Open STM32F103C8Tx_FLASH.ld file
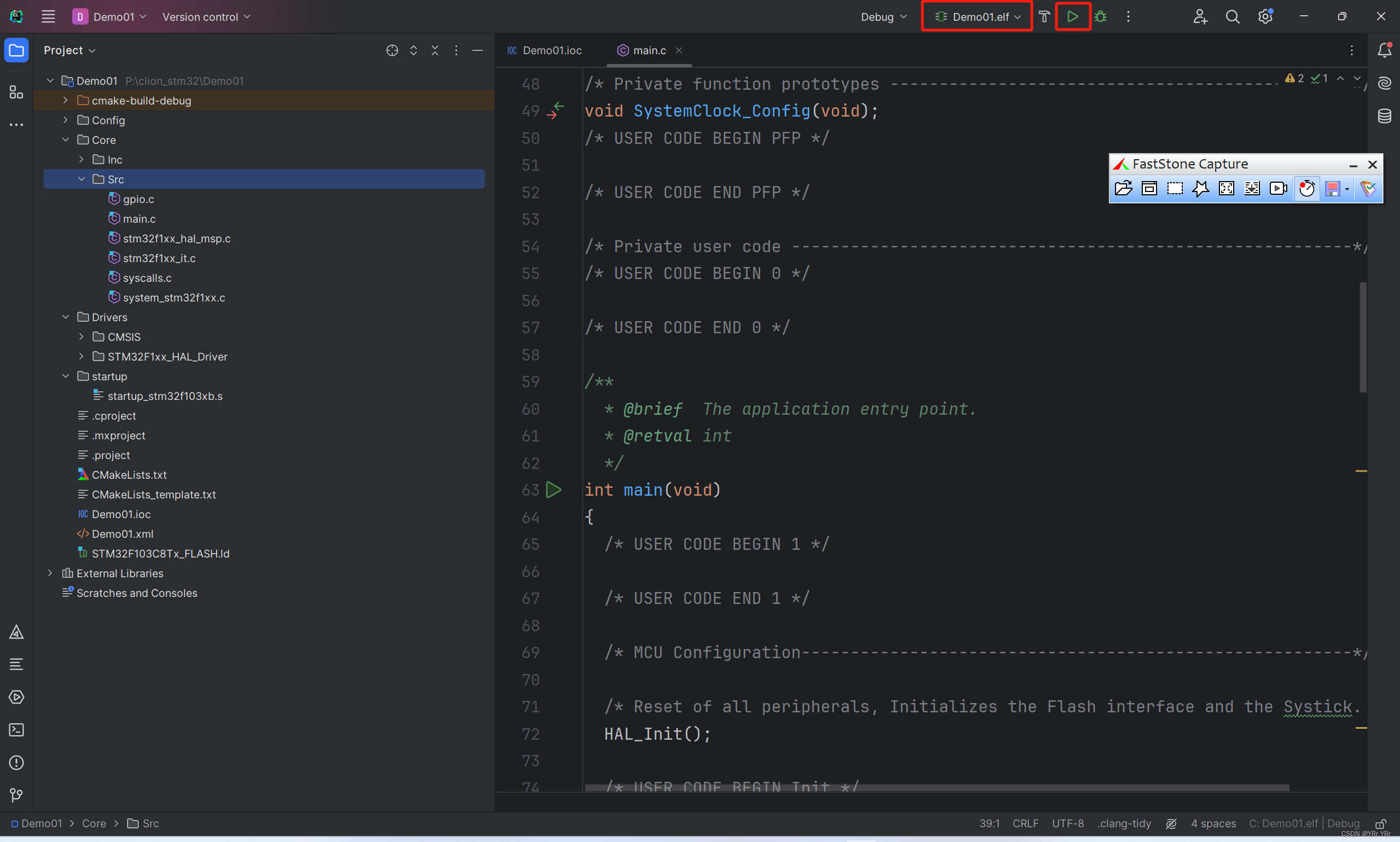Image resolution: width=1400 pixels, height=842 pixels. [x=160, y=553]
